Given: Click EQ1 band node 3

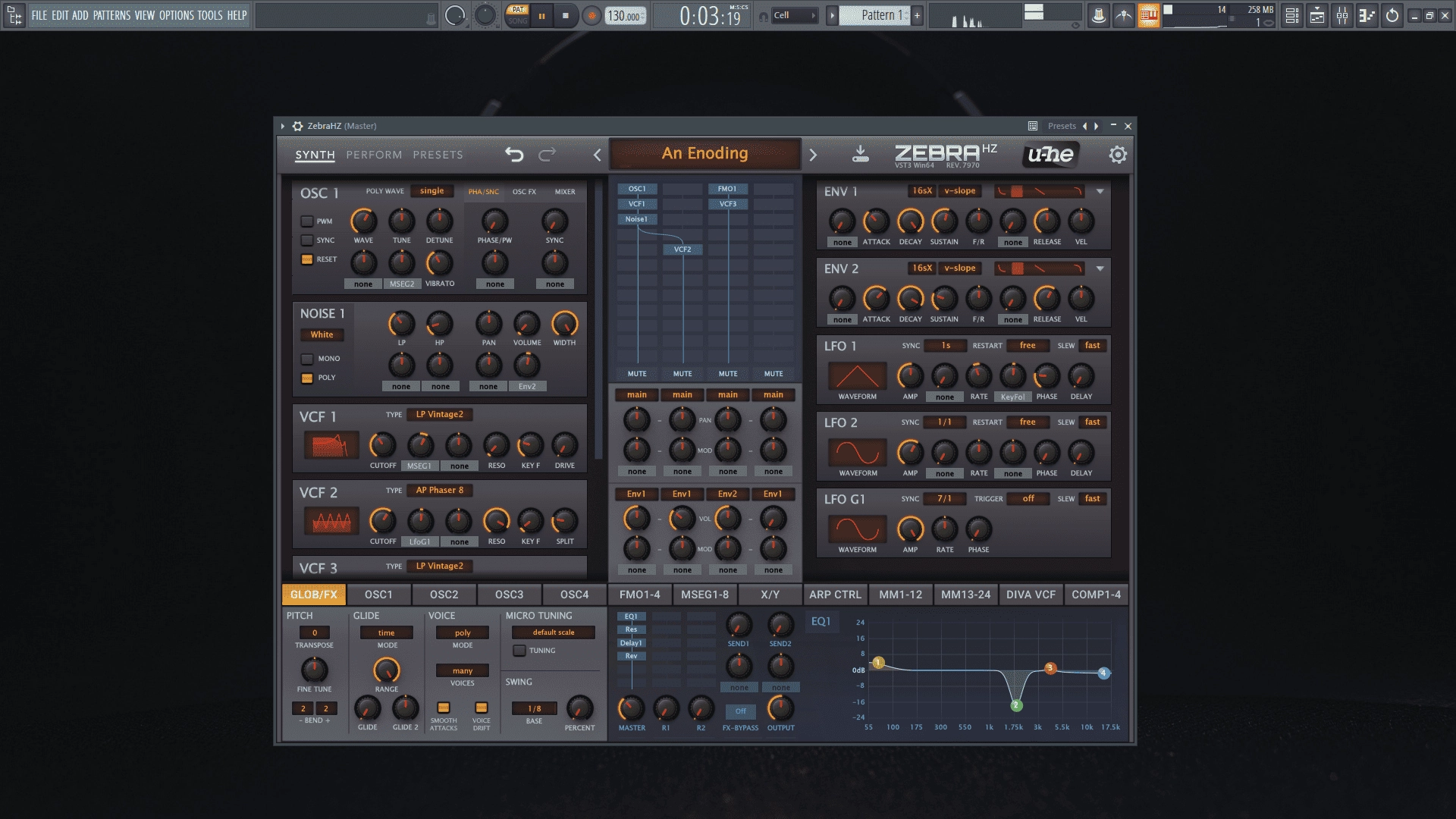Looking at the screenshot, I should 1050,668.
